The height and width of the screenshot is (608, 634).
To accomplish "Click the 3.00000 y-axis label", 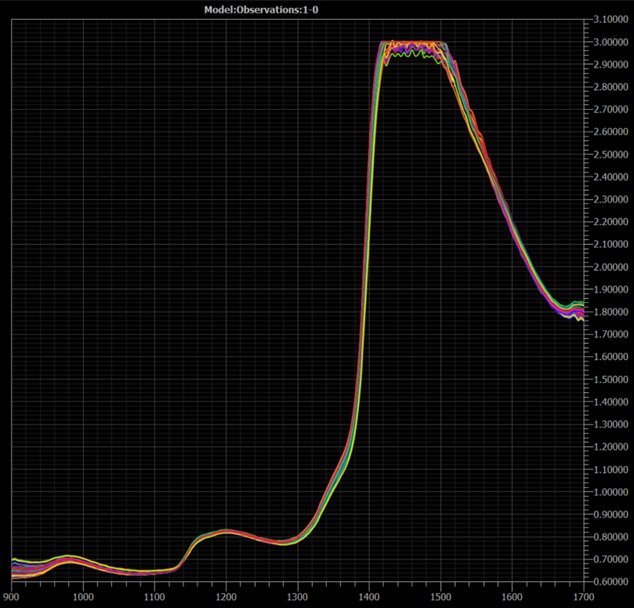I will tap(610, 42).
